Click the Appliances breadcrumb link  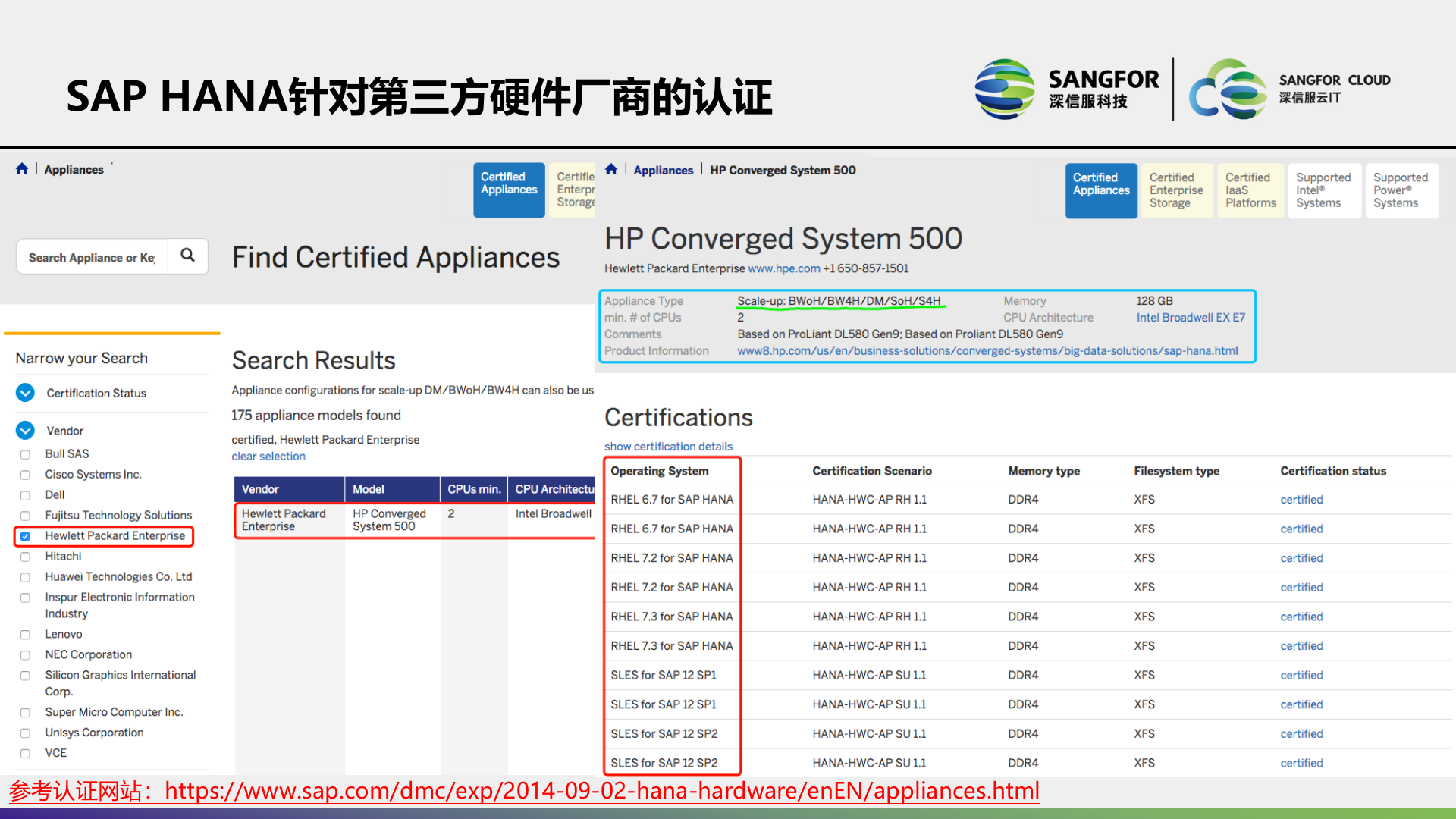click(74, 169)
